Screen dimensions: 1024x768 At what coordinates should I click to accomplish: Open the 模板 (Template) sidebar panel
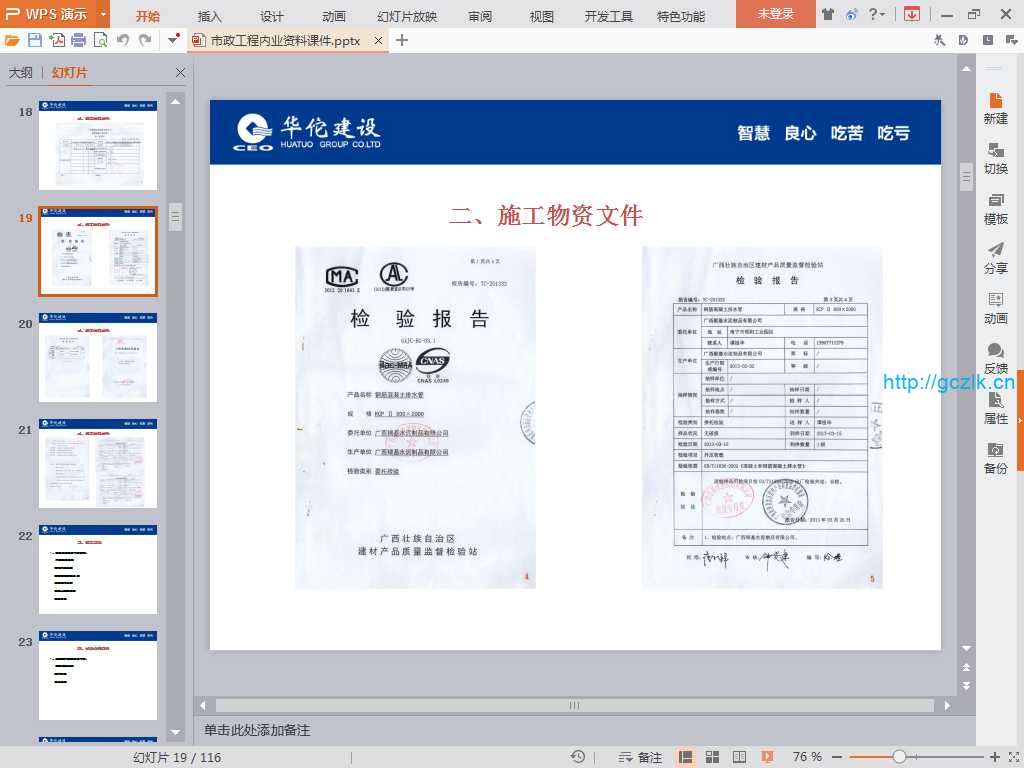(x=995, y=208)
